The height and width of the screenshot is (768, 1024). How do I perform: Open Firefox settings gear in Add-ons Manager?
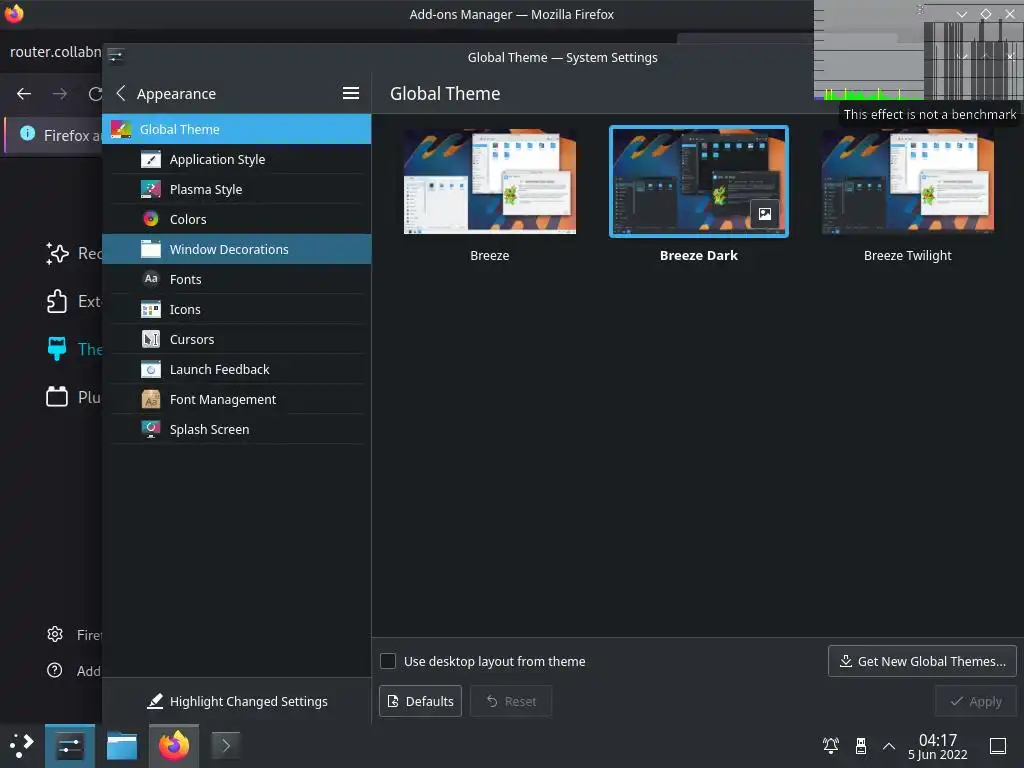pos(55,634)
